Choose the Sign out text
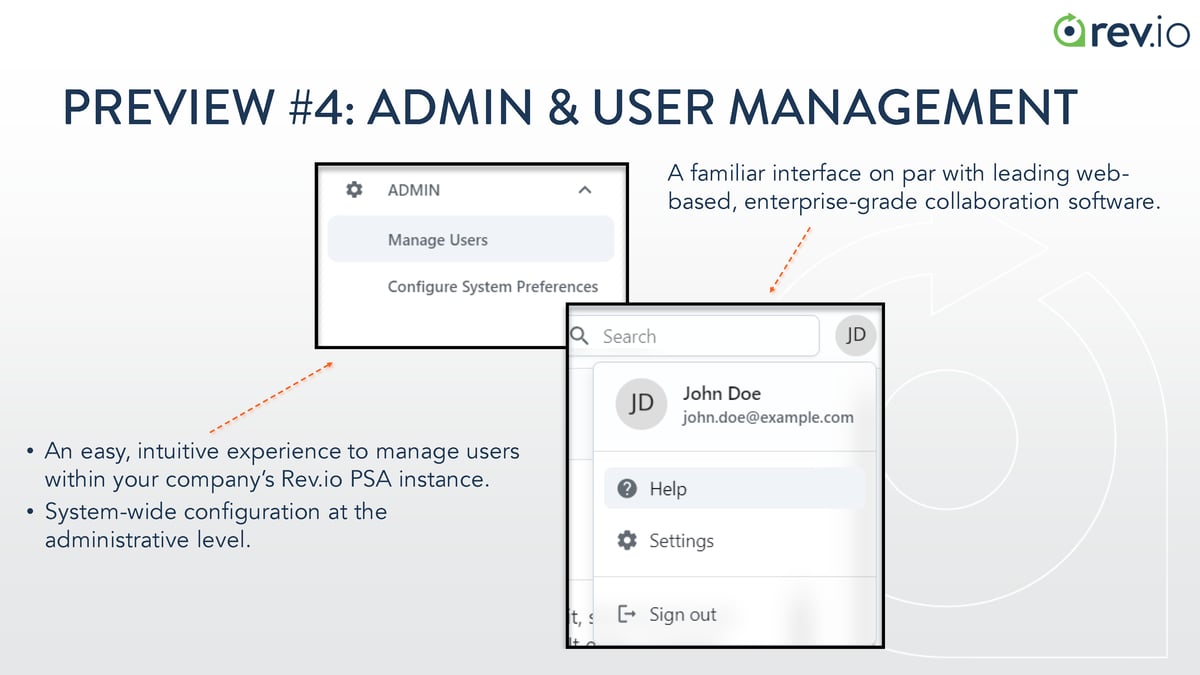Viewport: 1200px width, 675px height. pyautogui.click(x=682, y=614)
